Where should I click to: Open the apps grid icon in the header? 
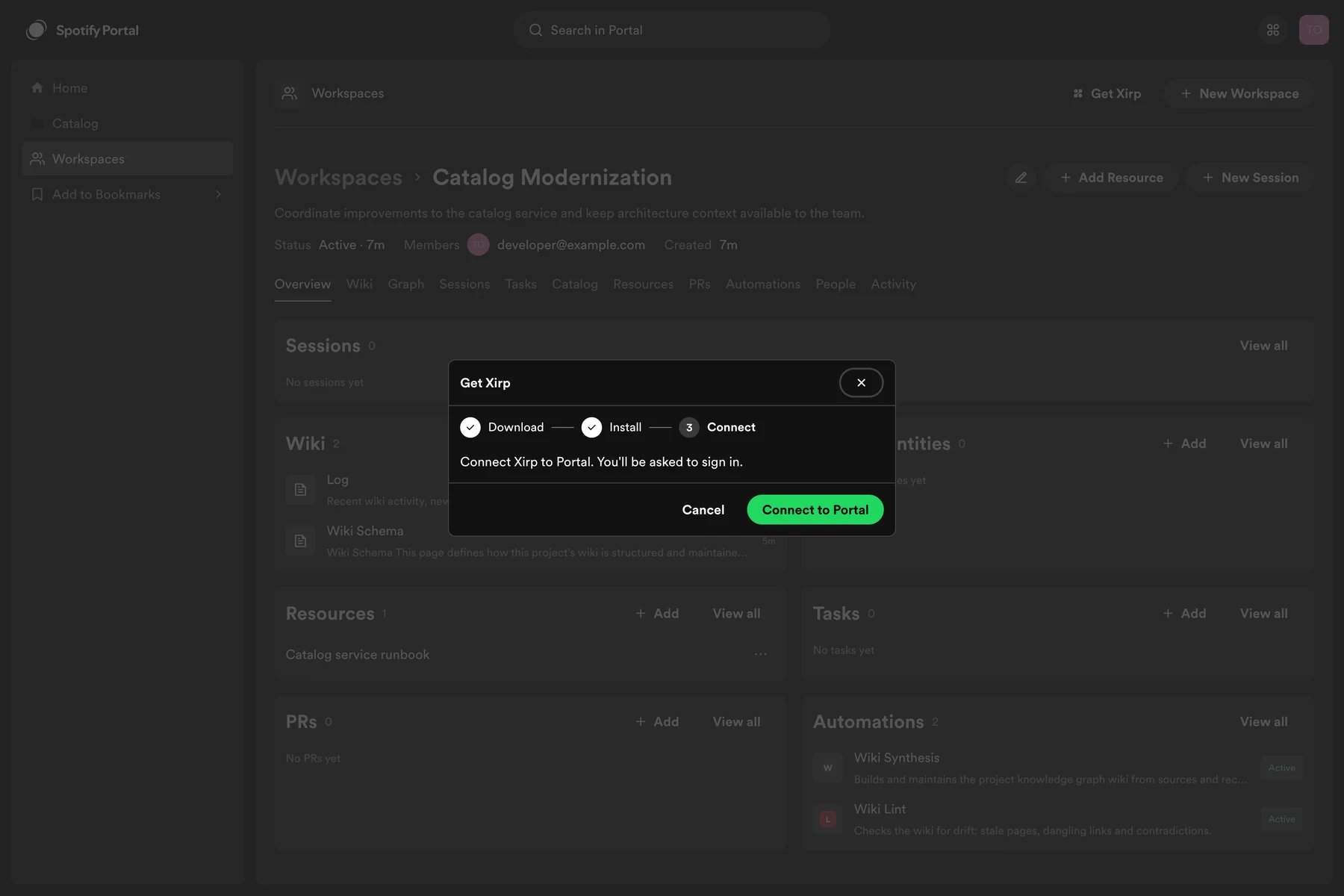pyautogui.click(x=1273, y=30)
